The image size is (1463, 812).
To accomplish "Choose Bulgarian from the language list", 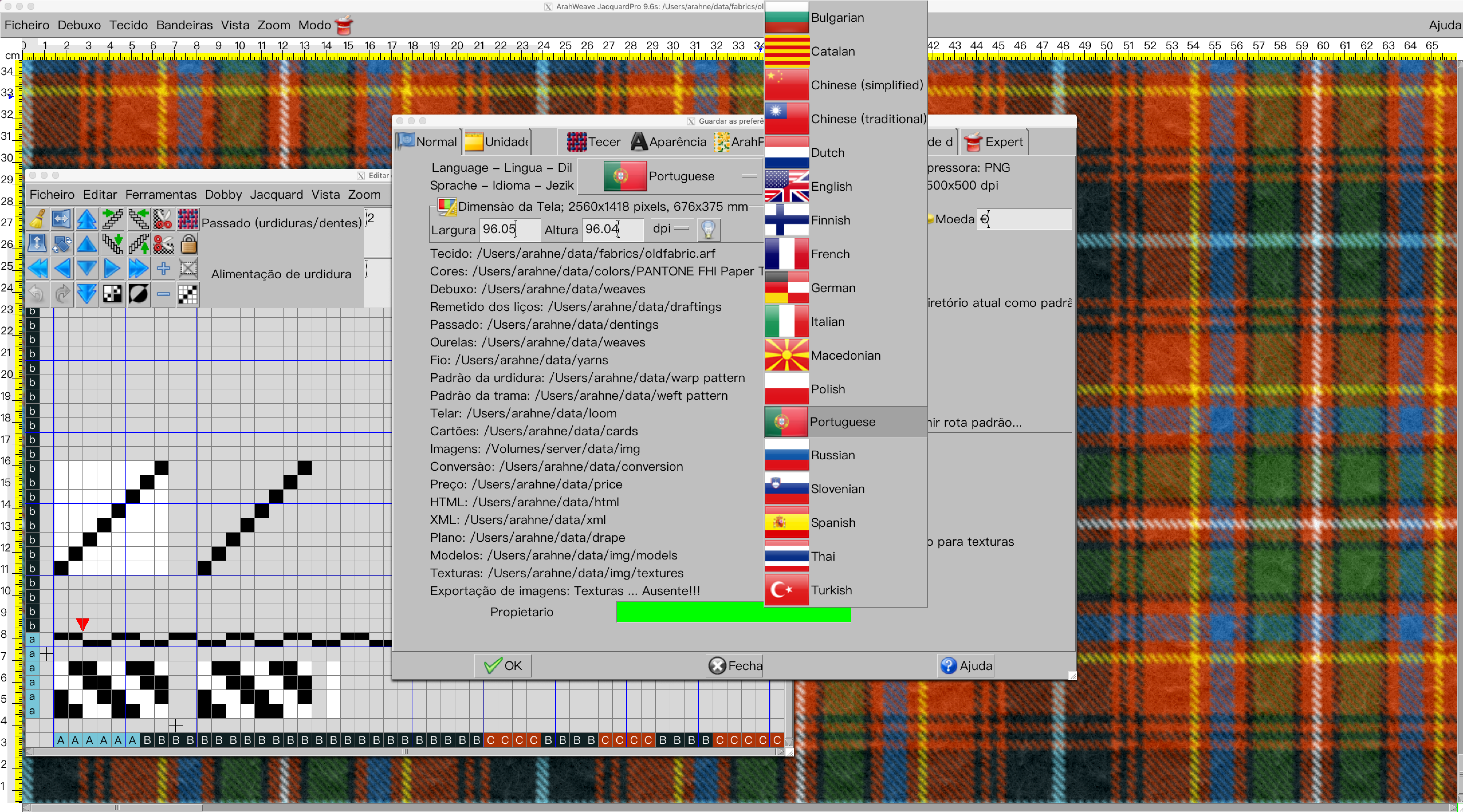I will (x=845, y=17).
